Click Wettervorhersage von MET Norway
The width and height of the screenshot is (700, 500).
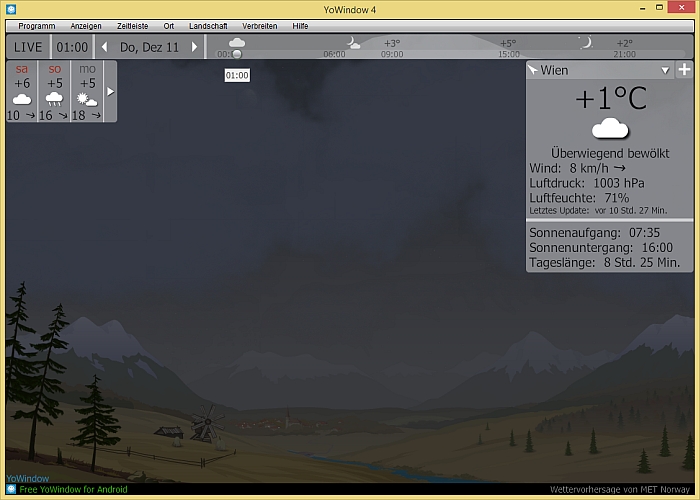pyautogui.click(x=620, y=489)
